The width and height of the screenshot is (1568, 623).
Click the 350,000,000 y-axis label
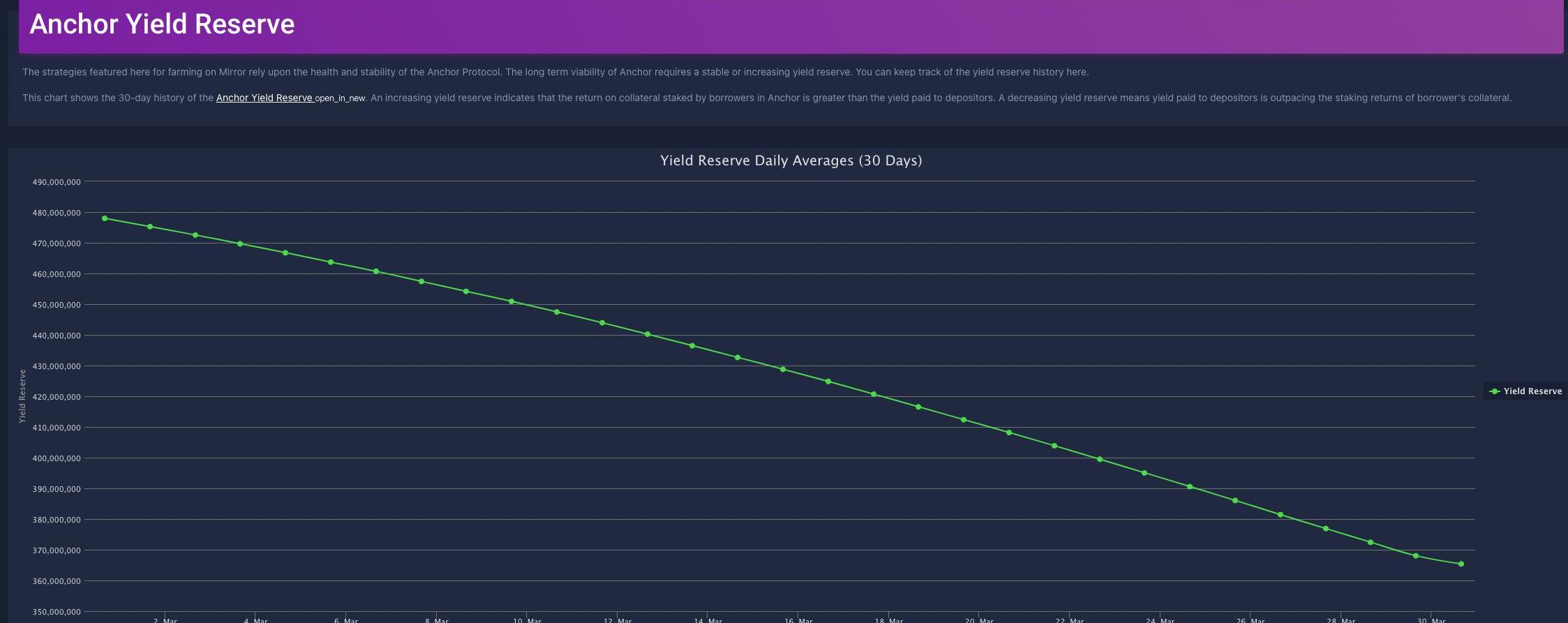pyautogui.click(x=57, y=612)
